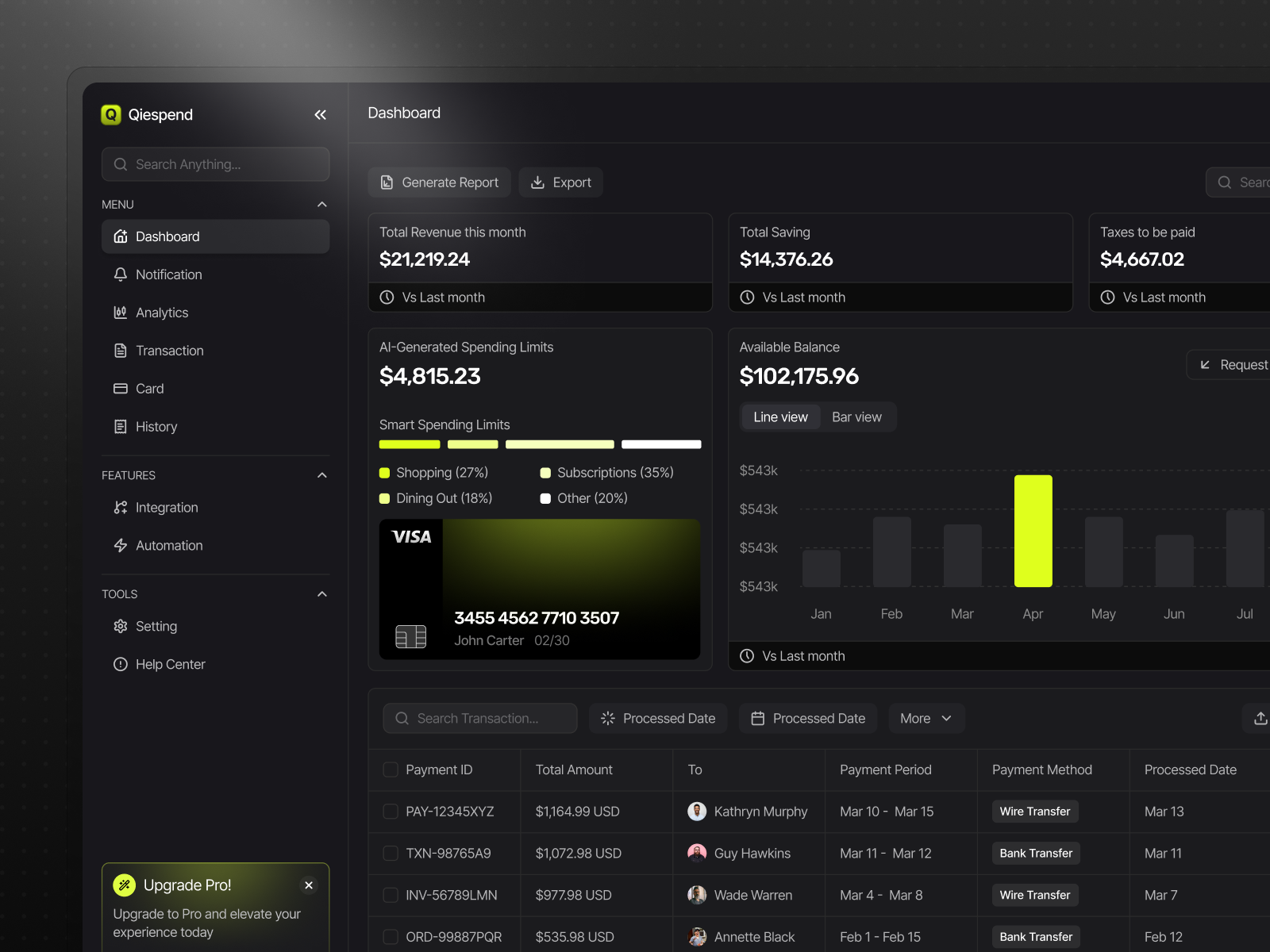Check the select-all checkbox in table header
Viewport: 1270px width, 952px height.
click(391, 770)
